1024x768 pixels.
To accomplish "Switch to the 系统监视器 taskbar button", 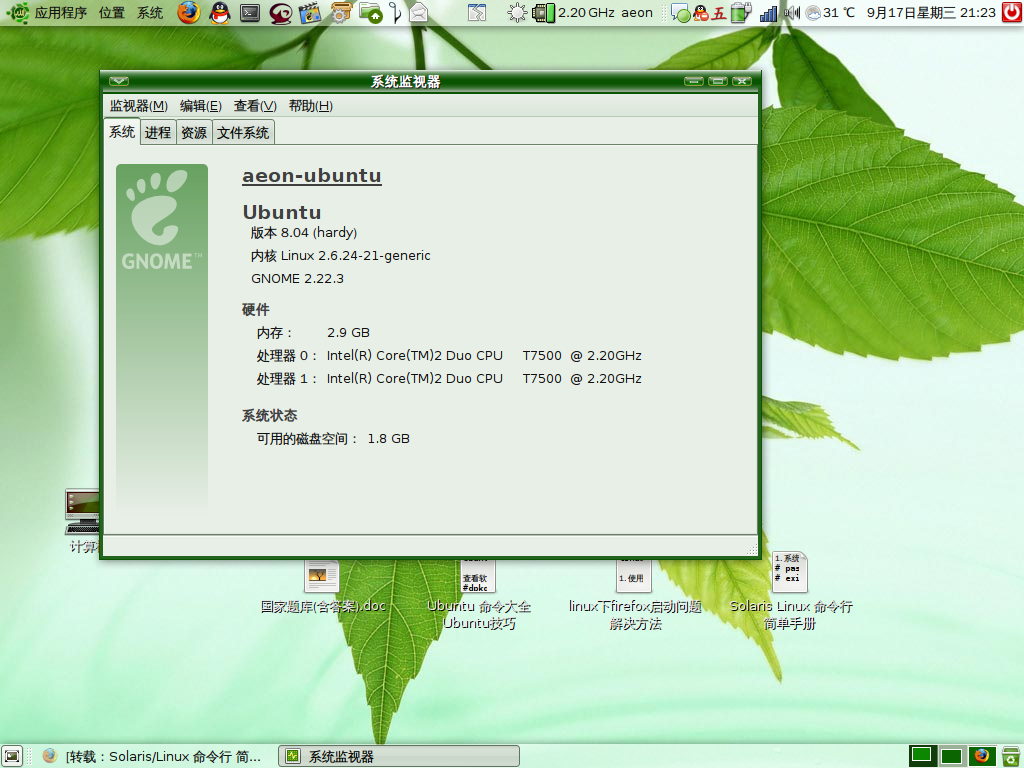I will pos(399,756).
